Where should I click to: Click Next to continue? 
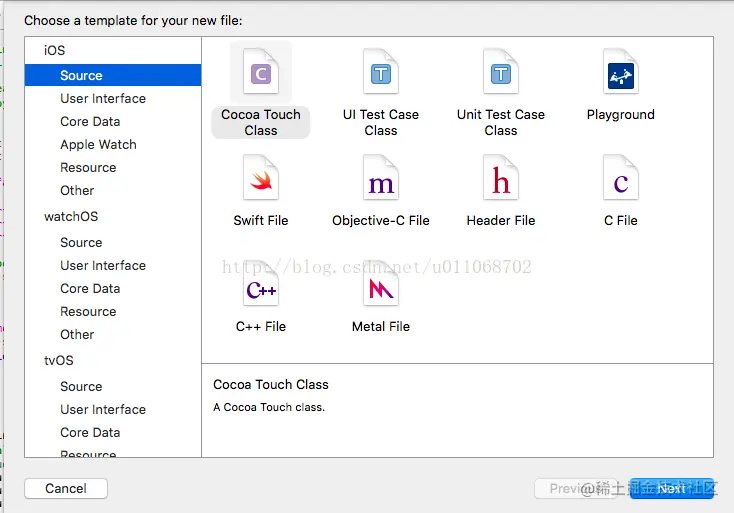(x=671, y=488)
